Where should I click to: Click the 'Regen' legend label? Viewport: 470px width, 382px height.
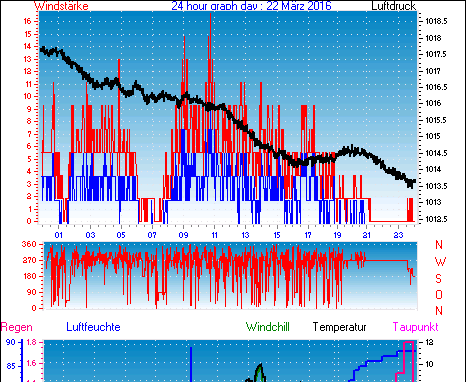click(17, 327)
